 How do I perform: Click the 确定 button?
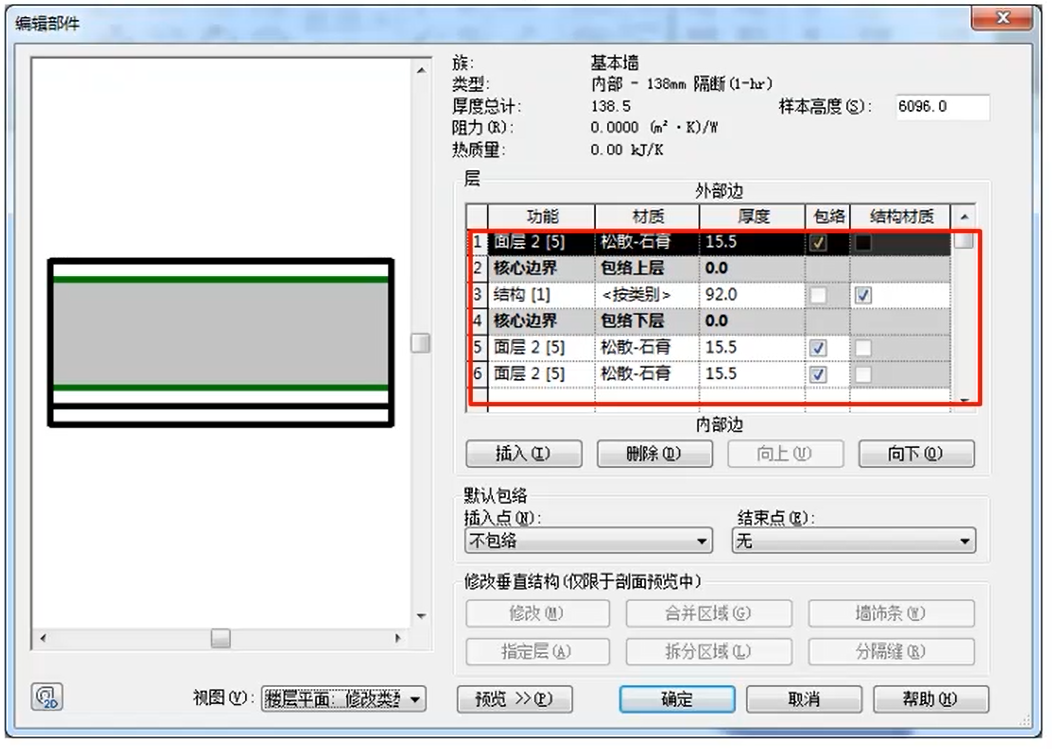(677, 699)
